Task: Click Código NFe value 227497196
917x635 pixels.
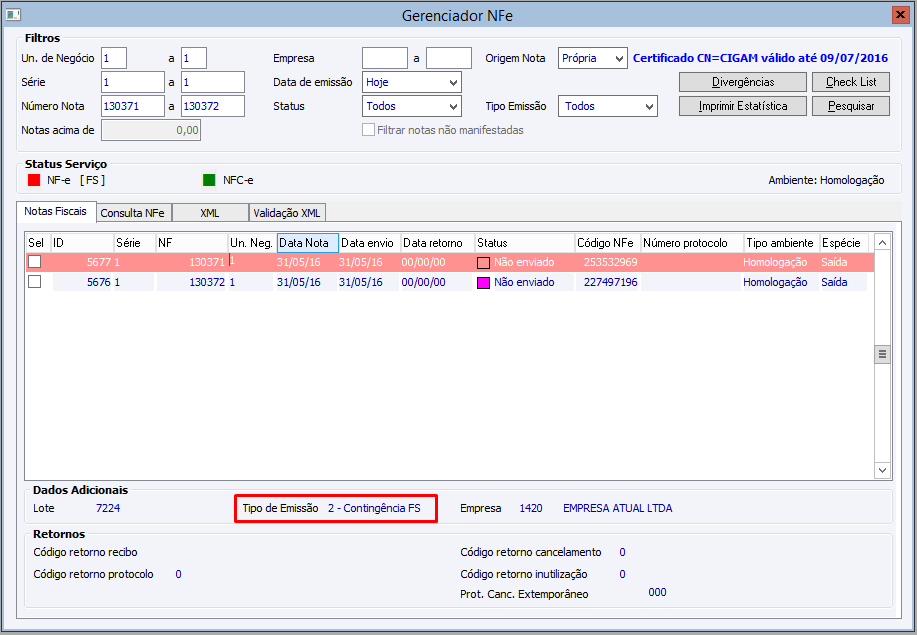Action: [x=611, y=282]
